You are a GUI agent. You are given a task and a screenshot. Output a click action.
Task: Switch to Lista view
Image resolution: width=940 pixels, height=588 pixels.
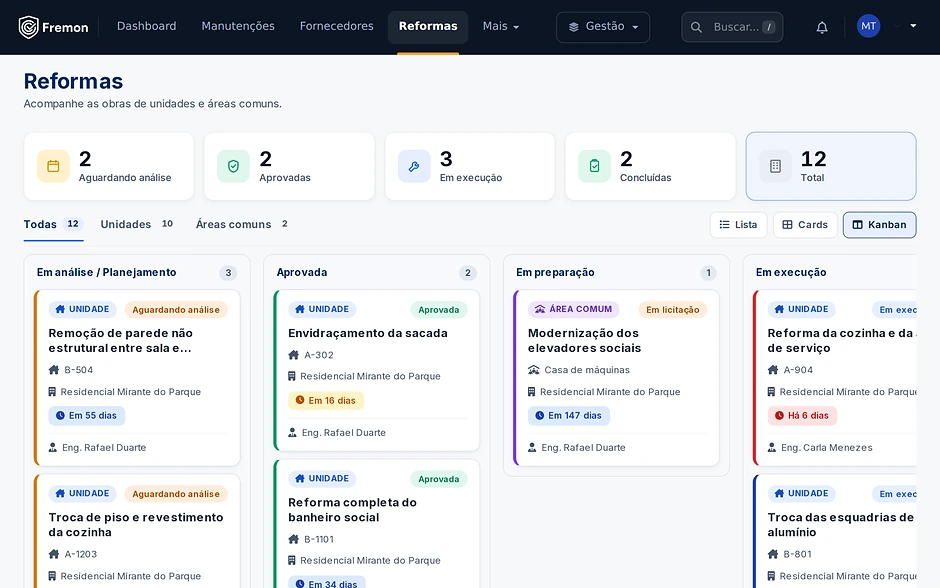pyautogui.click(x=739, y=225)
